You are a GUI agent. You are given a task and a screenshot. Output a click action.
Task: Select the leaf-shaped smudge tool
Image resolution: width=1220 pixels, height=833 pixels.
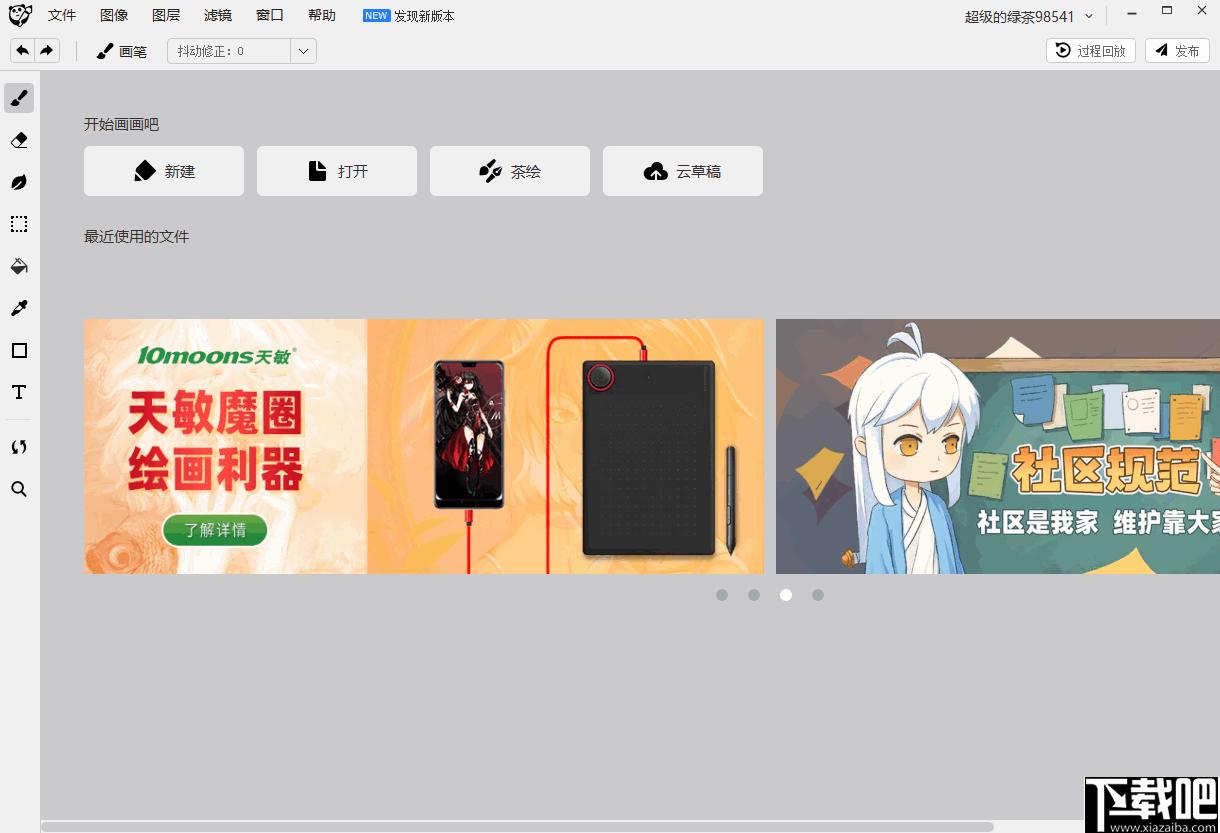pos(19,182)
